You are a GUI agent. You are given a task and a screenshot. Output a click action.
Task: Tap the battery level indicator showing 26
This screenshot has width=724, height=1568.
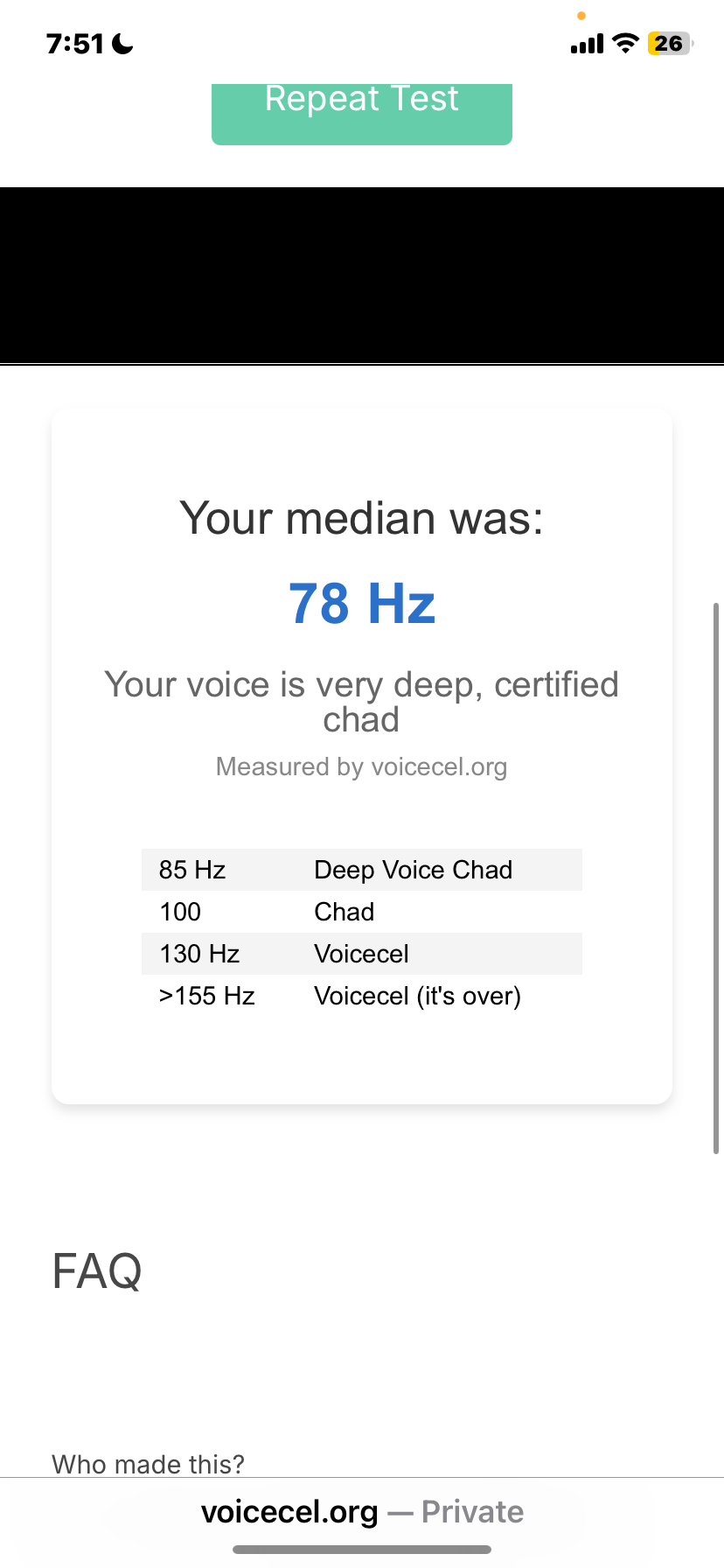click(x=670, y=43)
